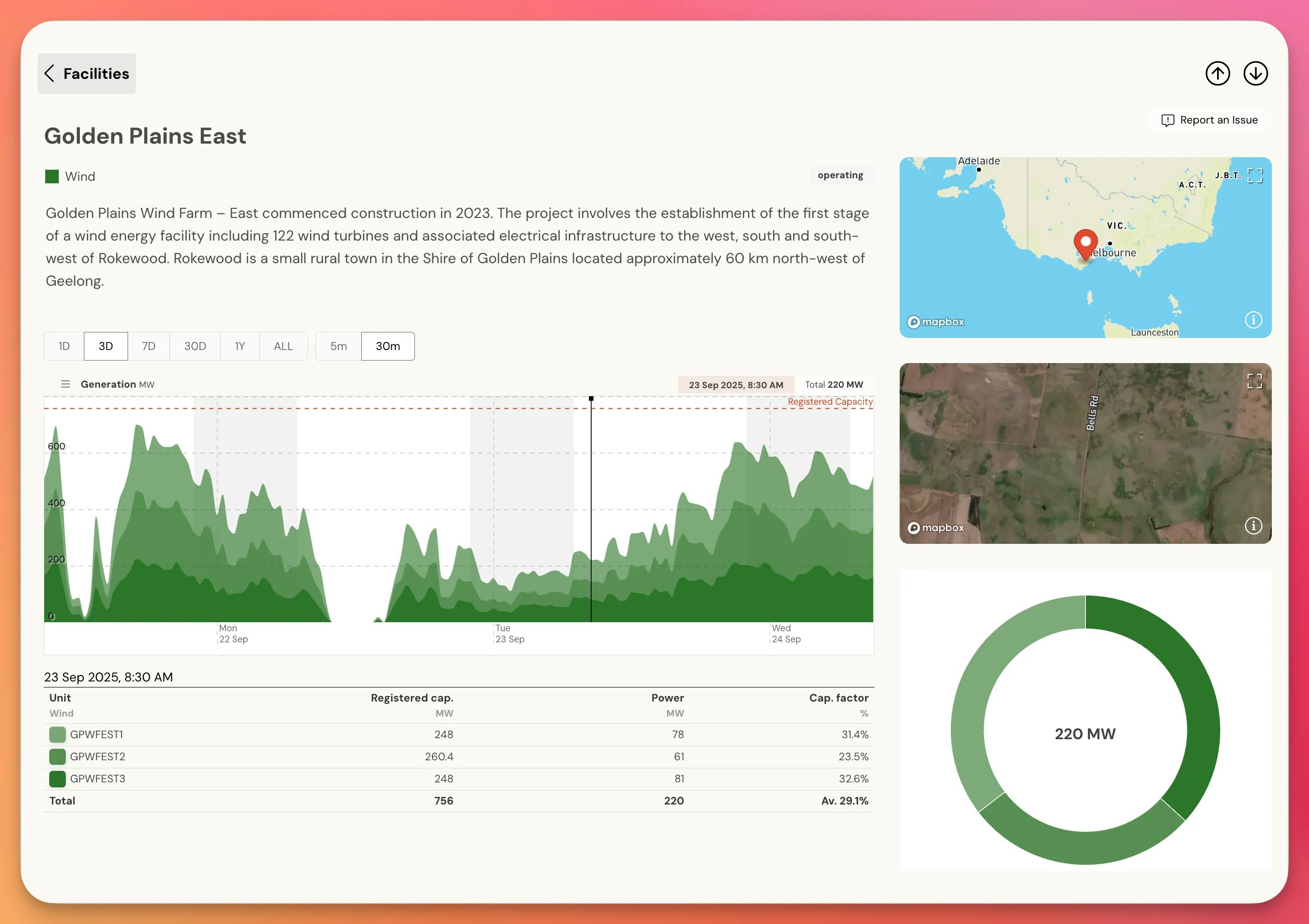
Task: Open the chart options hamburger menu
Action: [65, 384]
